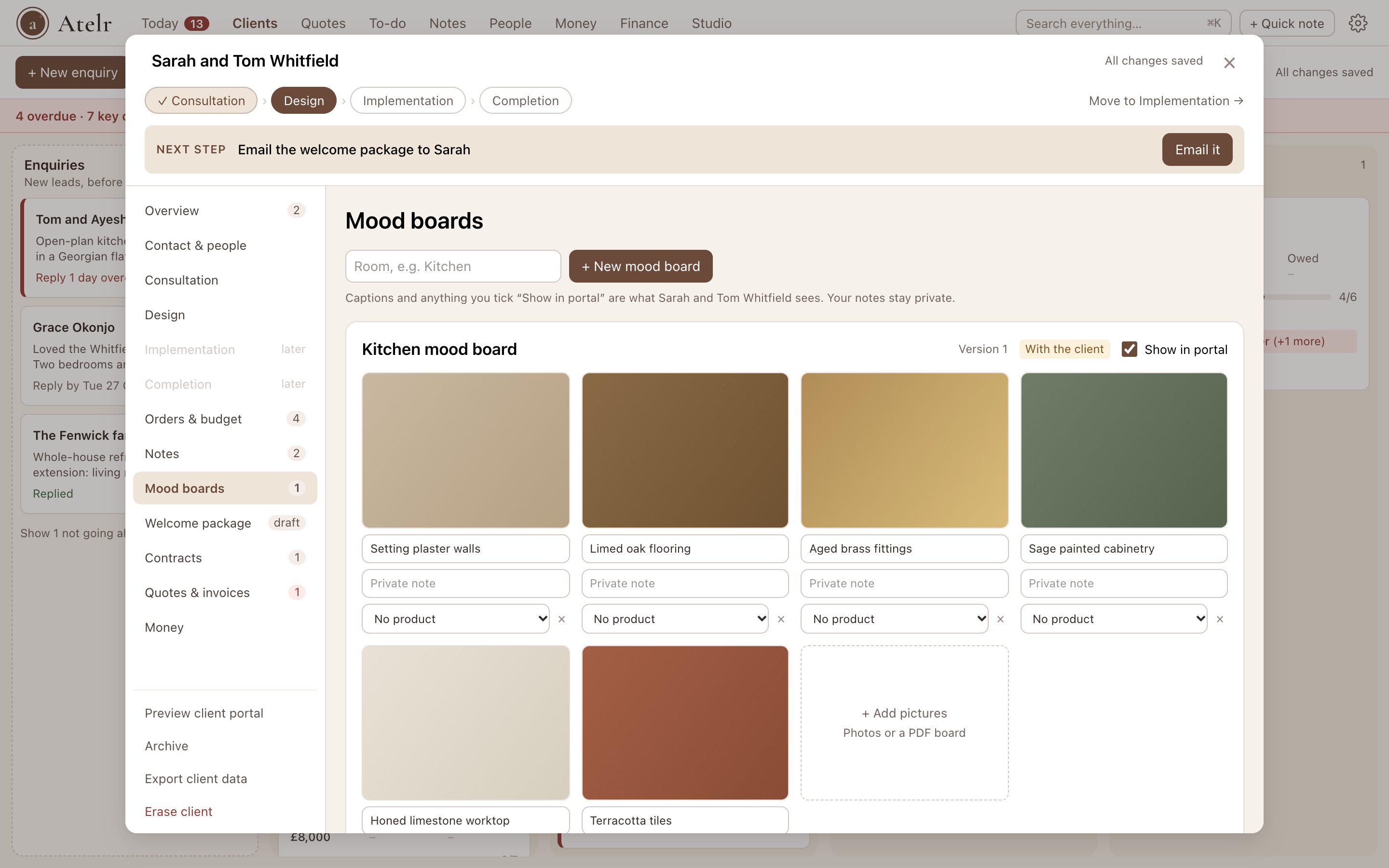The width and height of the screenshot is (1389, 868).
Task: Open settings via the gear icon
Action: [1358, 23]
